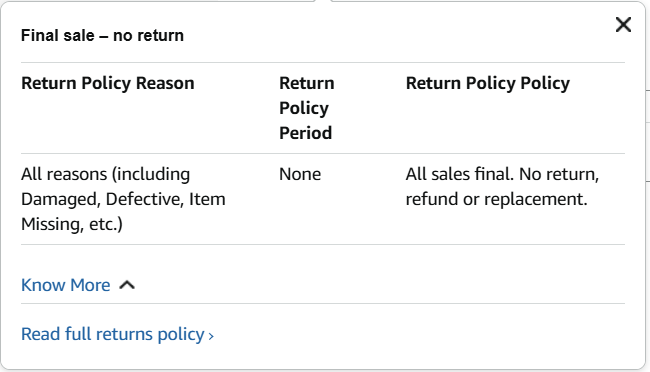Image resolution: width=650 pixels, height=372 pixels.
Task: Click the Return Policy Period column header
Action: pos(306,108)
